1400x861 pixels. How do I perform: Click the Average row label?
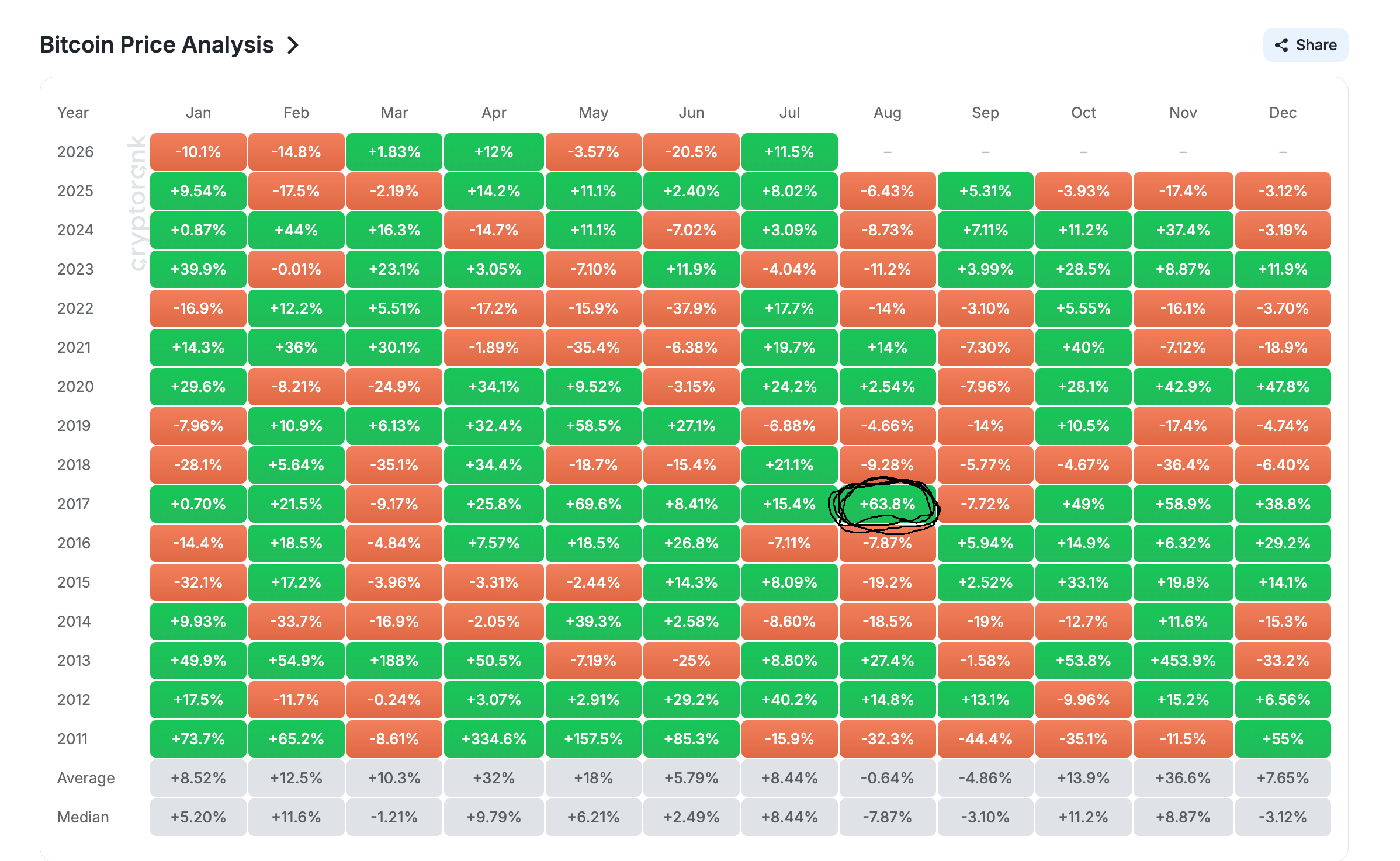(x=86, y=778)
